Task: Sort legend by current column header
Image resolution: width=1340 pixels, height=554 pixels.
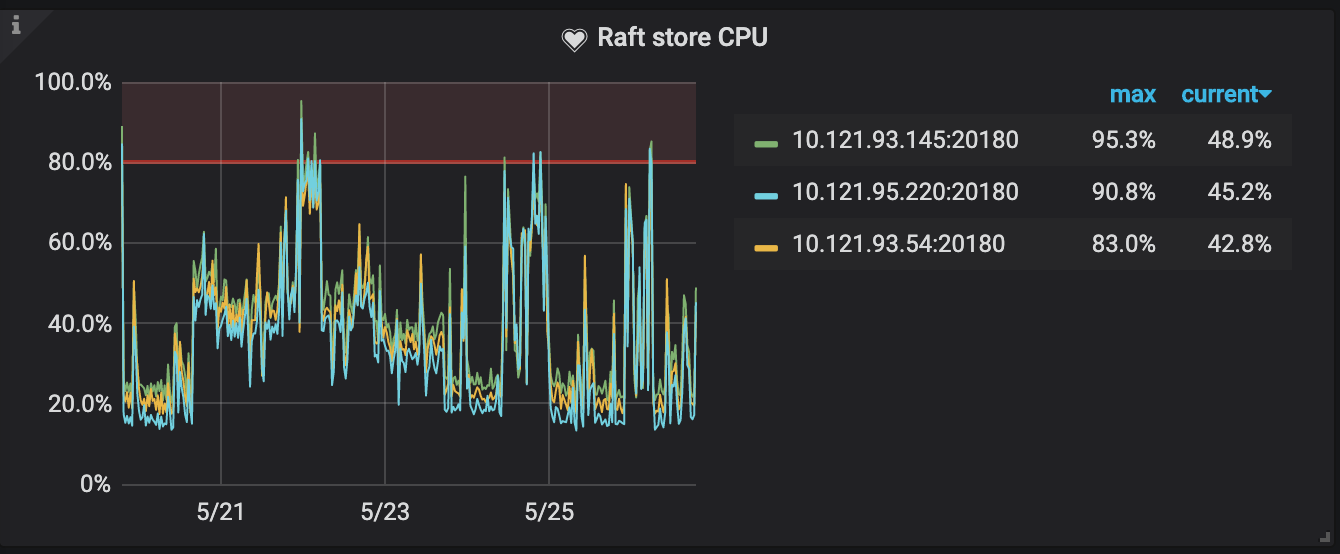Action: click(x=1219, y=95)
